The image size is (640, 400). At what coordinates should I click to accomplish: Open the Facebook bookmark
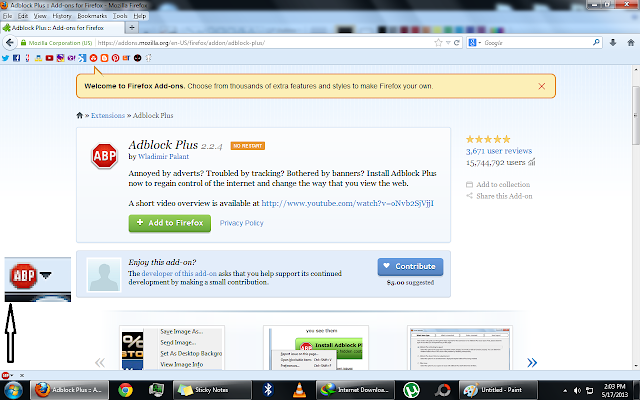(16, 58)
